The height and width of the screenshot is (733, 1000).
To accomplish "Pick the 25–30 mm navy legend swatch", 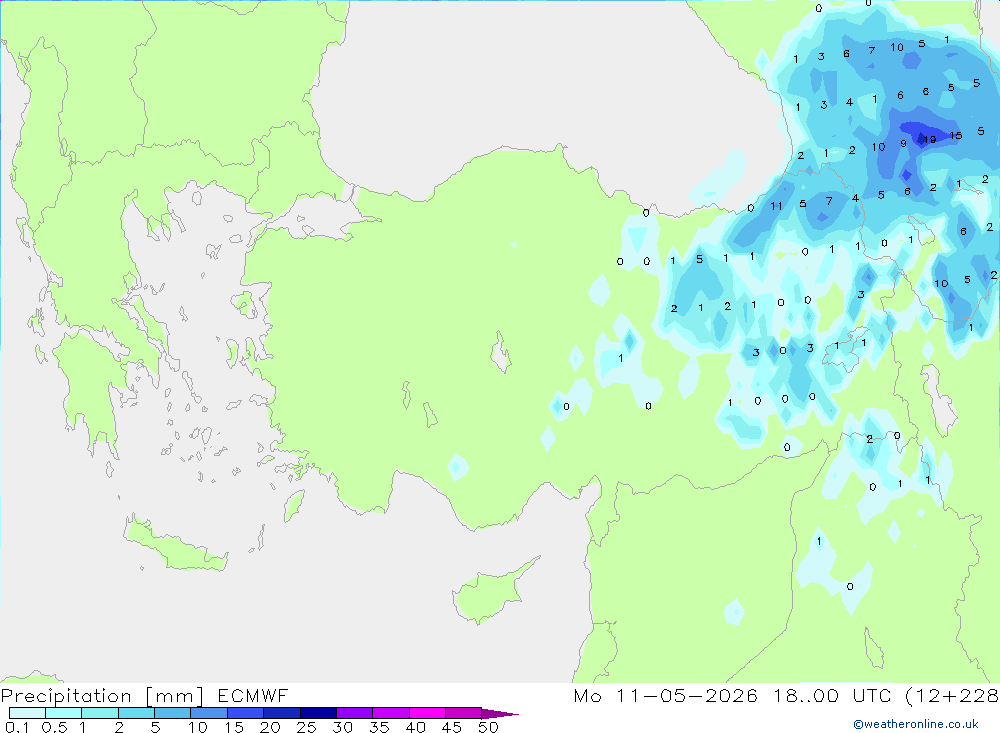I will pyautogui.click(x=318, y=713).
